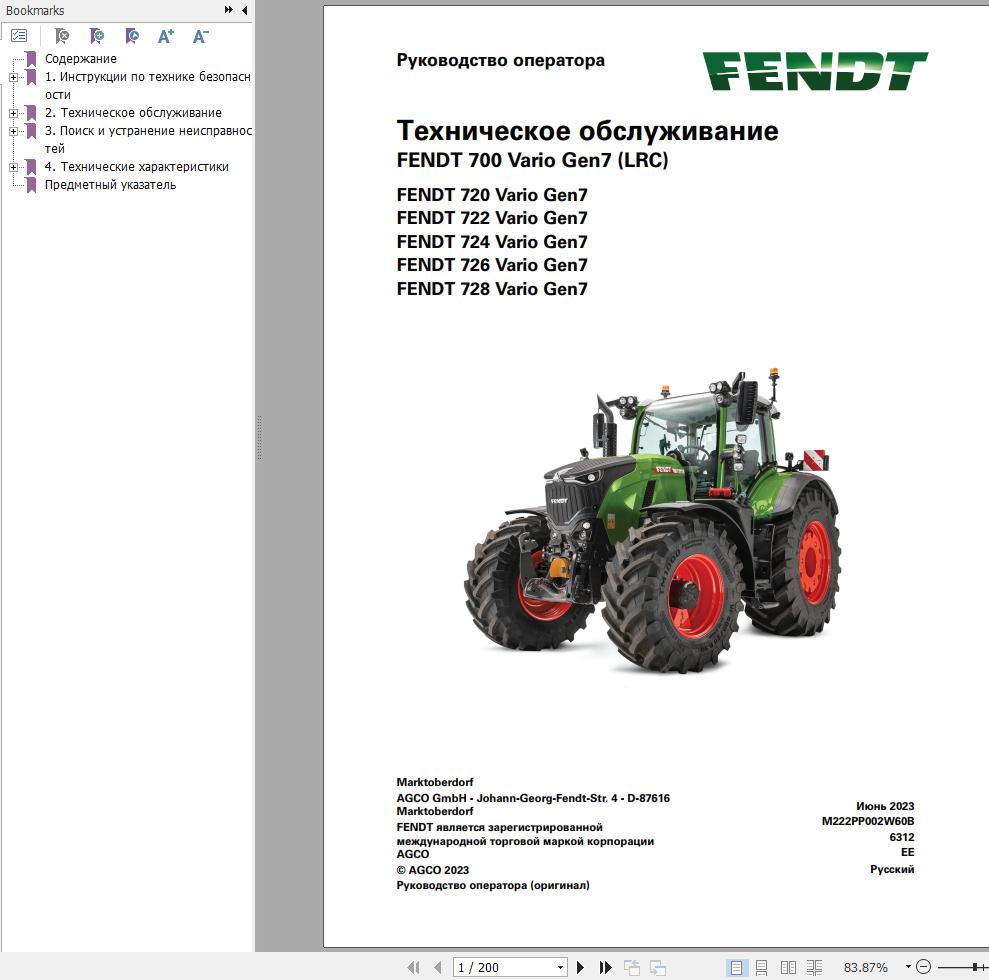Click the next view icon
Screen dimensions: 989x980
(x=658, y=967)
